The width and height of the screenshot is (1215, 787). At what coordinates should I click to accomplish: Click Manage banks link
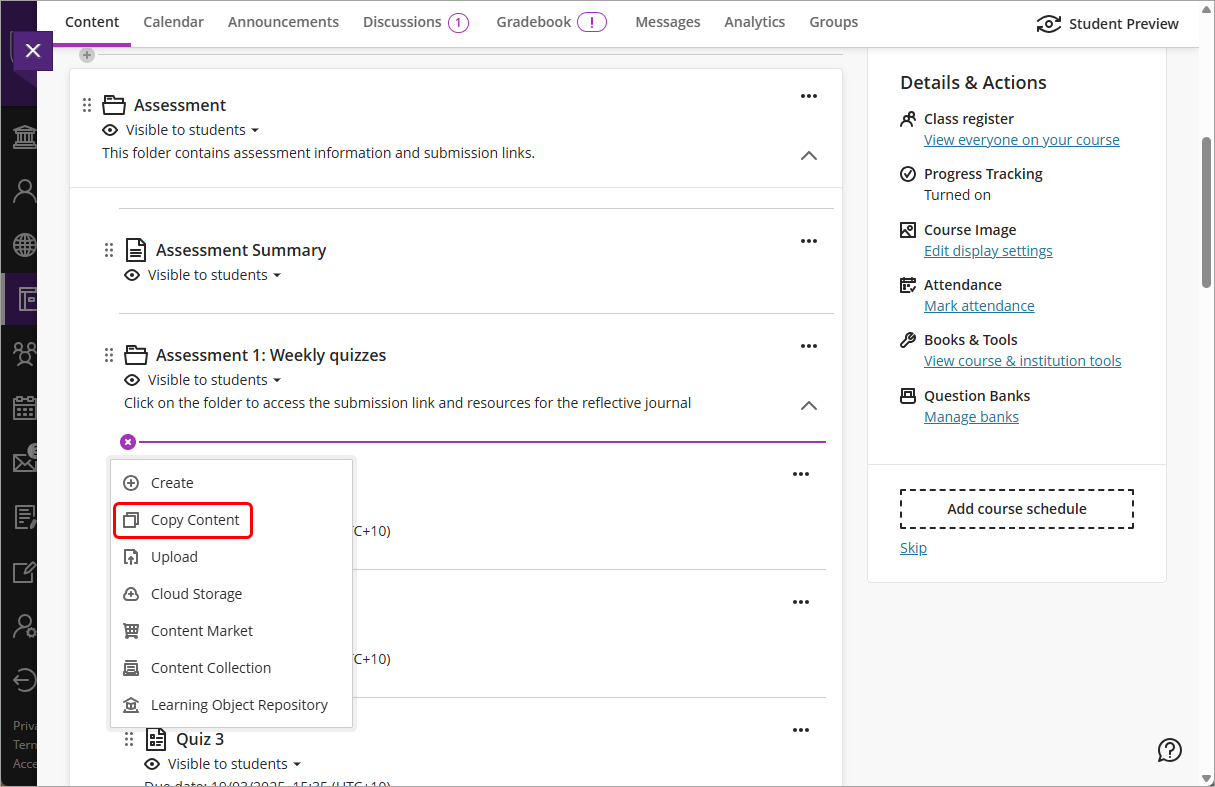tap(971, 417)
